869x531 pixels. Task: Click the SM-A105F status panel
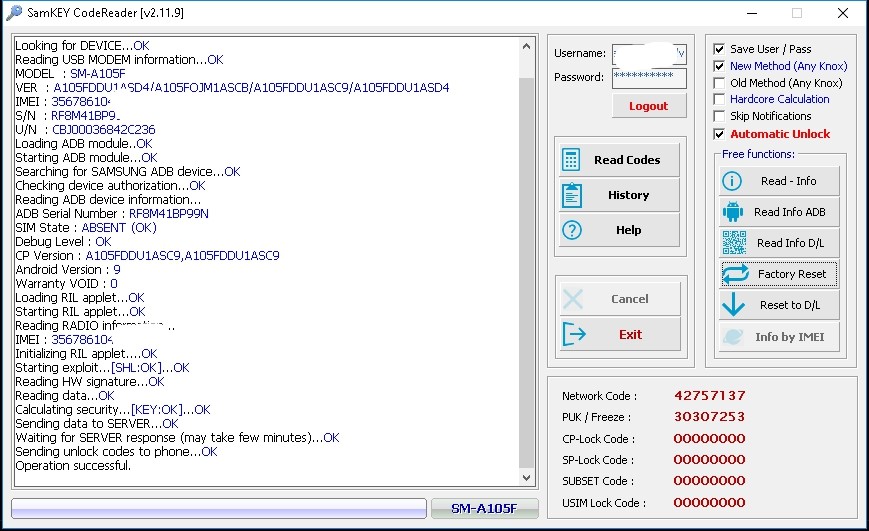click(x=484, y=508)
